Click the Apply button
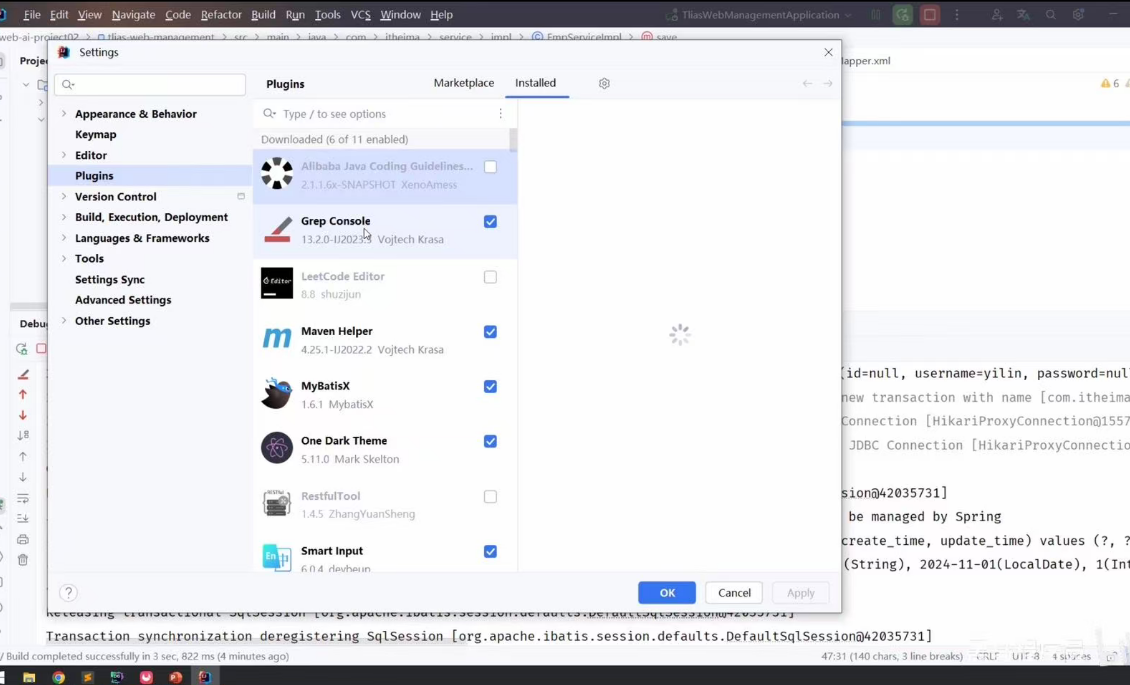1130x685 pixels. pyautogui.click(x=800, y=593)
